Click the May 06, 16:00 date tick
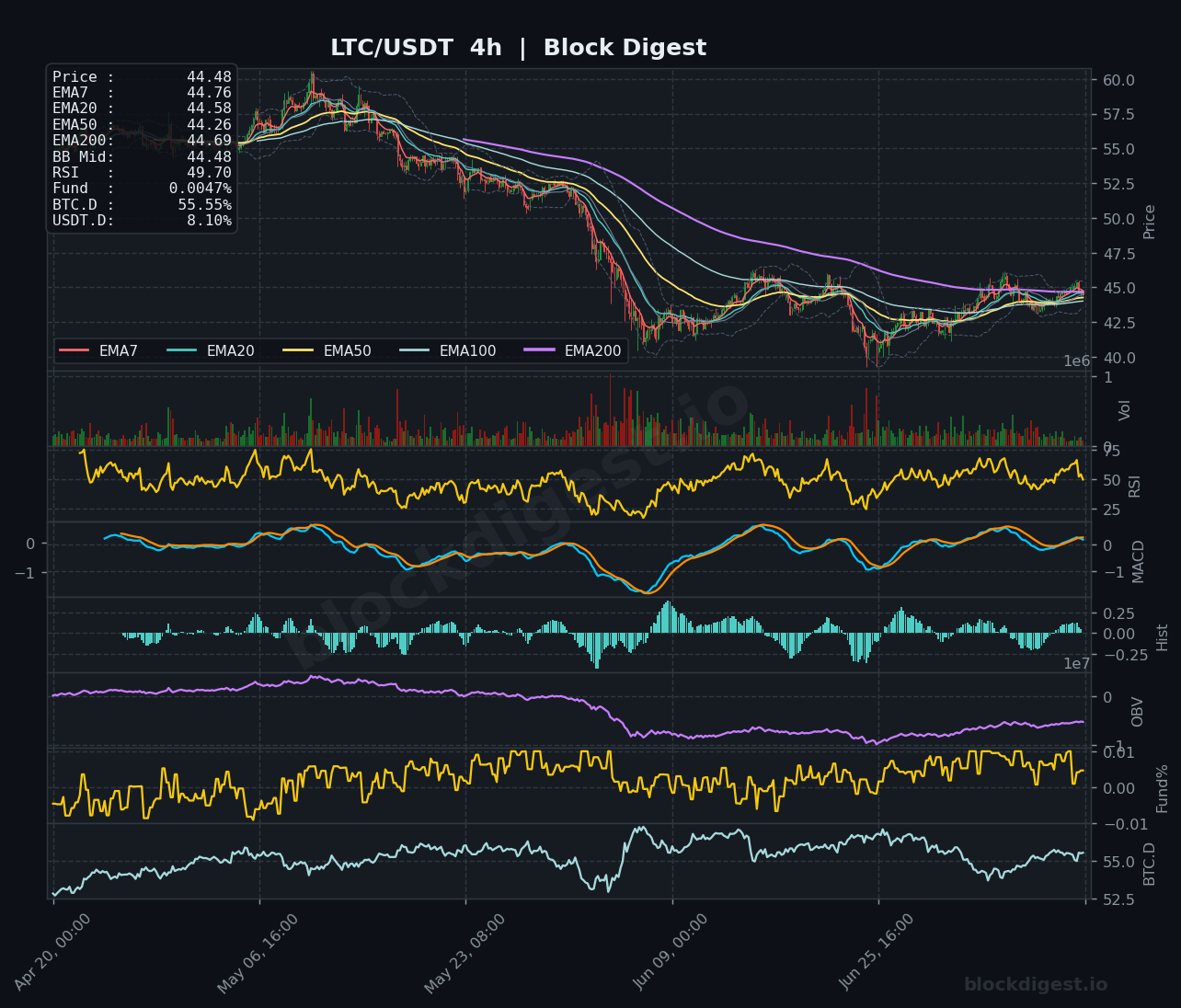Viewport: 1181px width, 1008px height. (259, 952)
